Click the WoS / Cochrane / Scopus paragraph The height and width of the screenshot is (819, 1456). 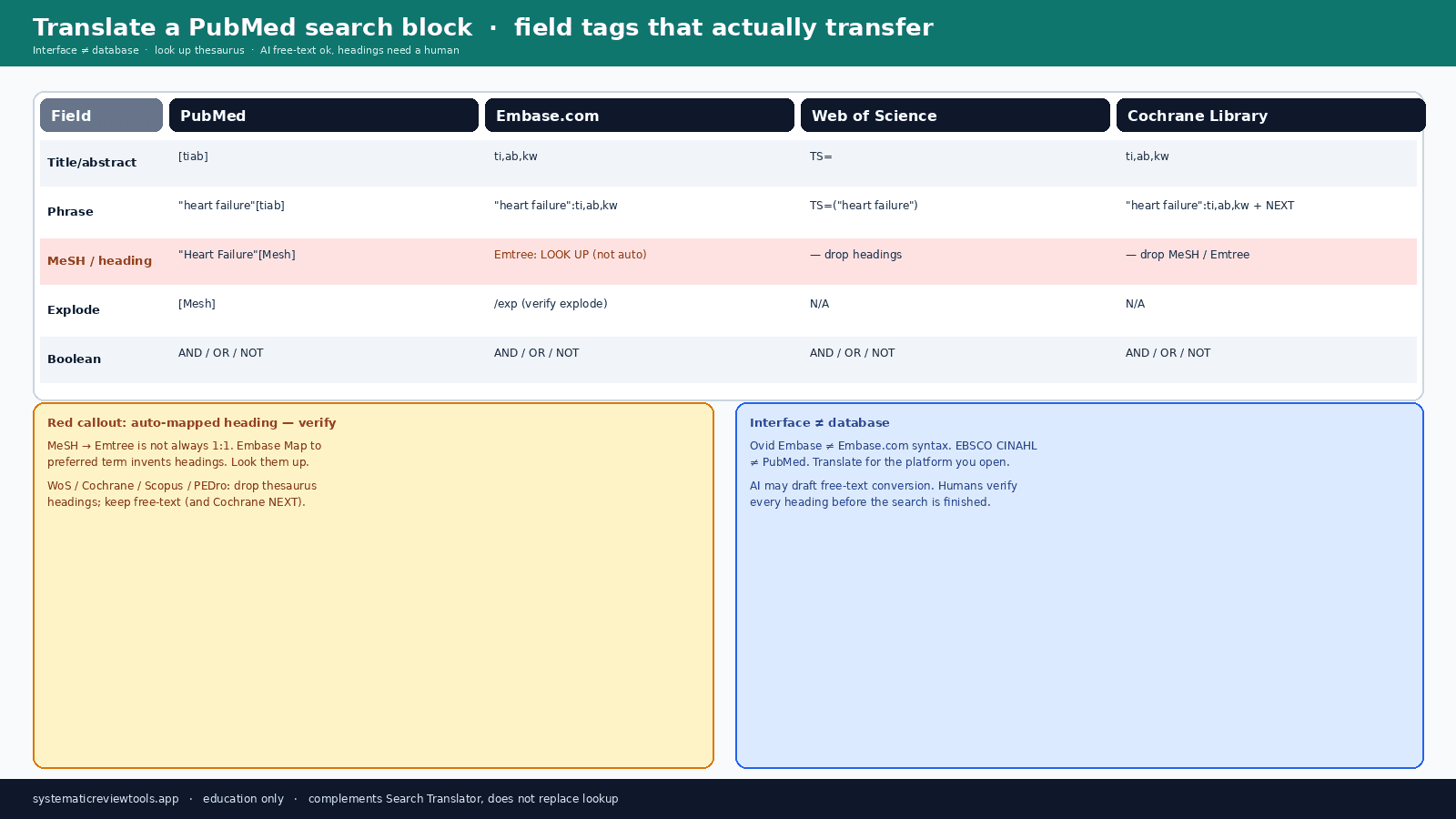point(182,494)
